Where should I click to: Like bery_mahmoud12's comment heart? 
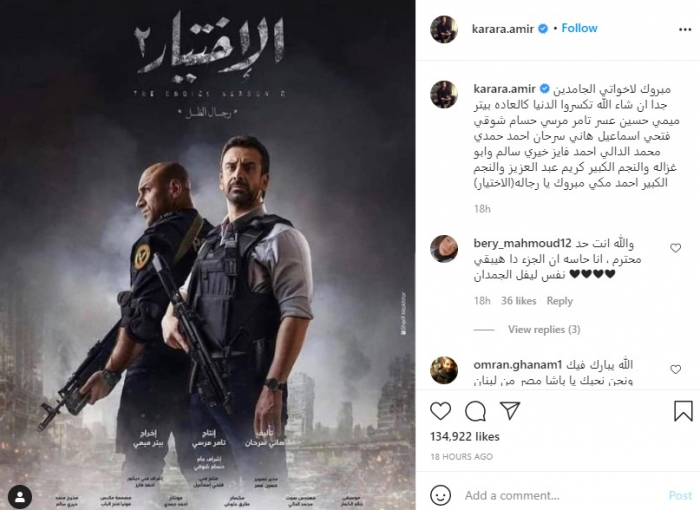tap(675, 248)
